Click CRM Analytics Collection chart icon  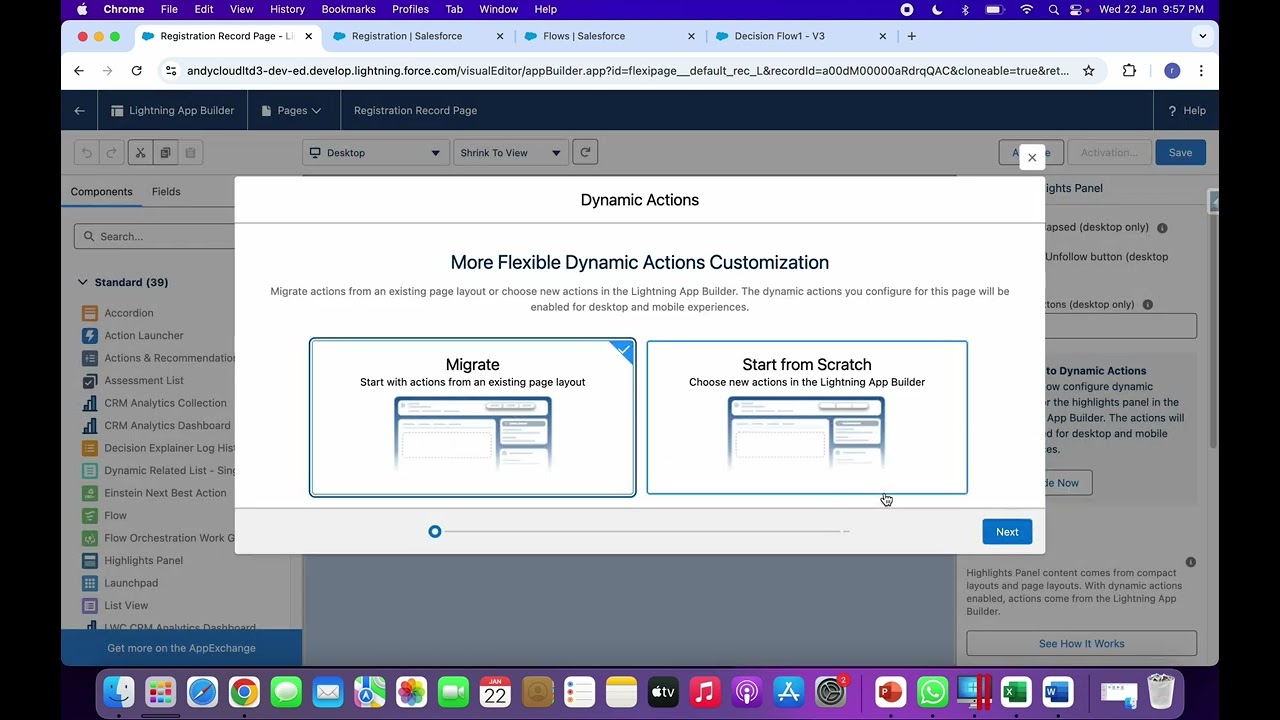(89, 403)
